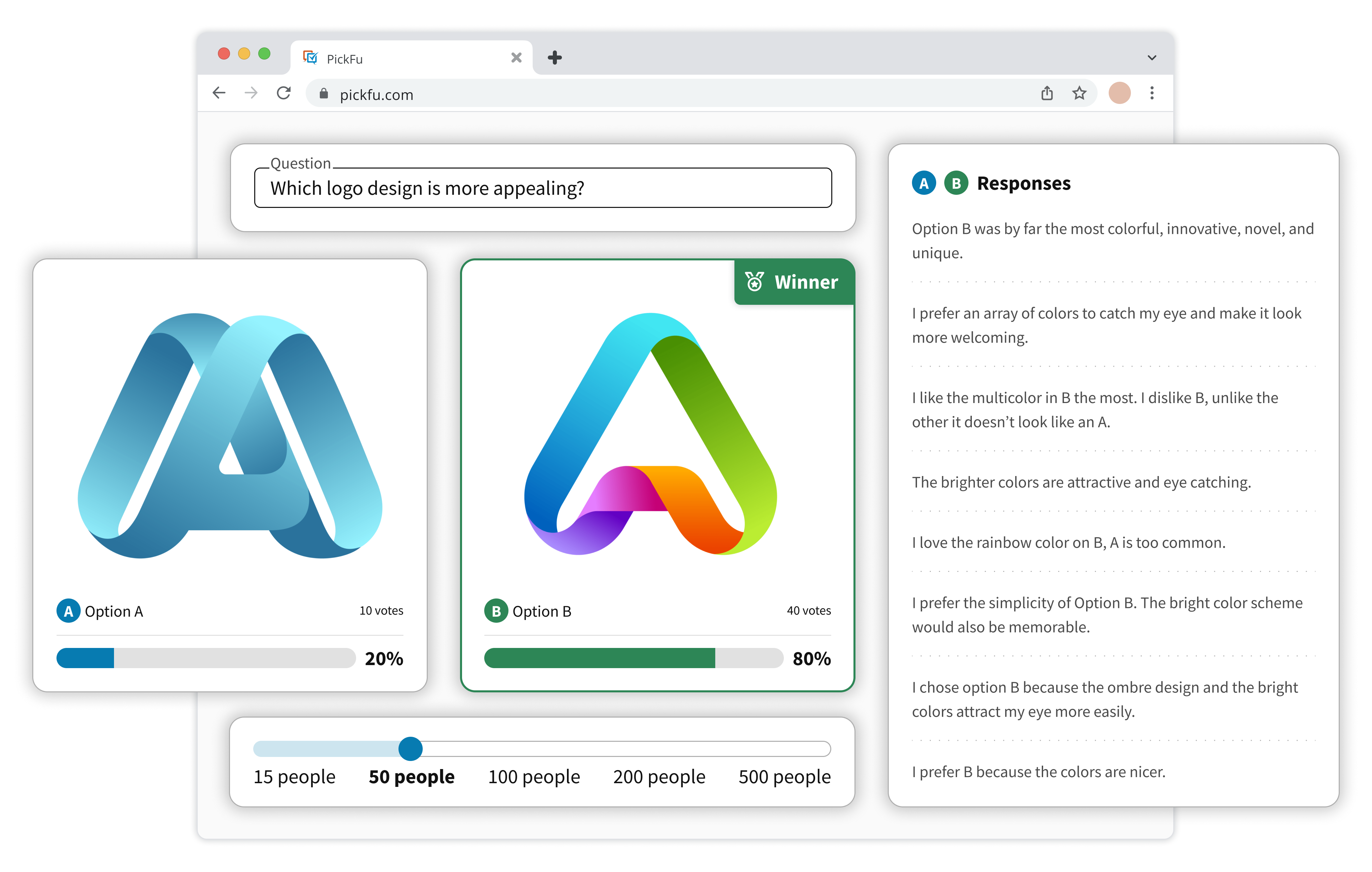The width and height of the screenshot is (1372, 872).
Task: Expand the tab list chevron
Action: click(x=1151, y=58)
